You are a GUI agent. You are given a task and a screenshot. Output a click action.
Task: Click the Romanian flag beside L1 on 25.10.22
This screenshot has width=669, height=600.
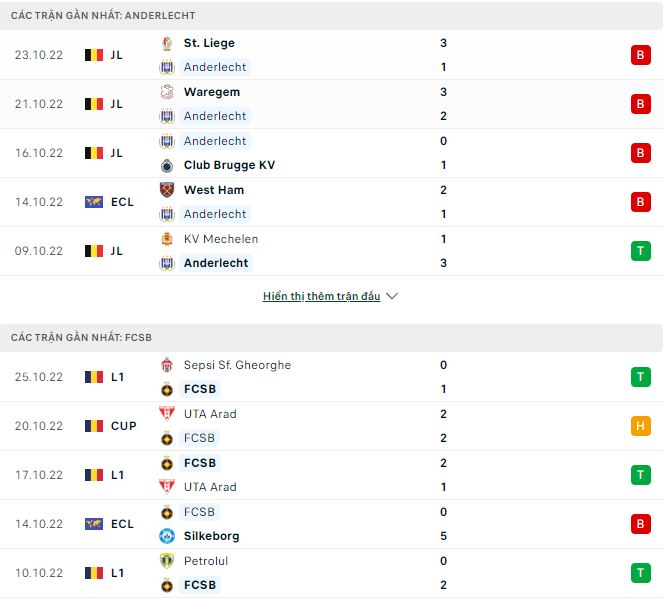[94, 377]
